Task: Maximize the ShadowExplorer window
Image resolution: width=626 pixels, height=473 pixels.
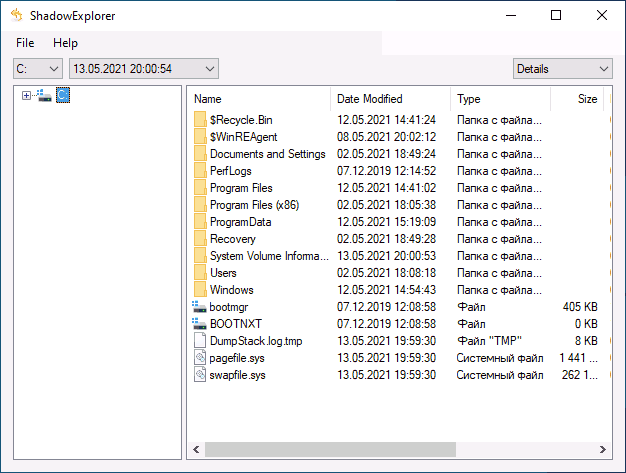Action: [x=556, y=16]
